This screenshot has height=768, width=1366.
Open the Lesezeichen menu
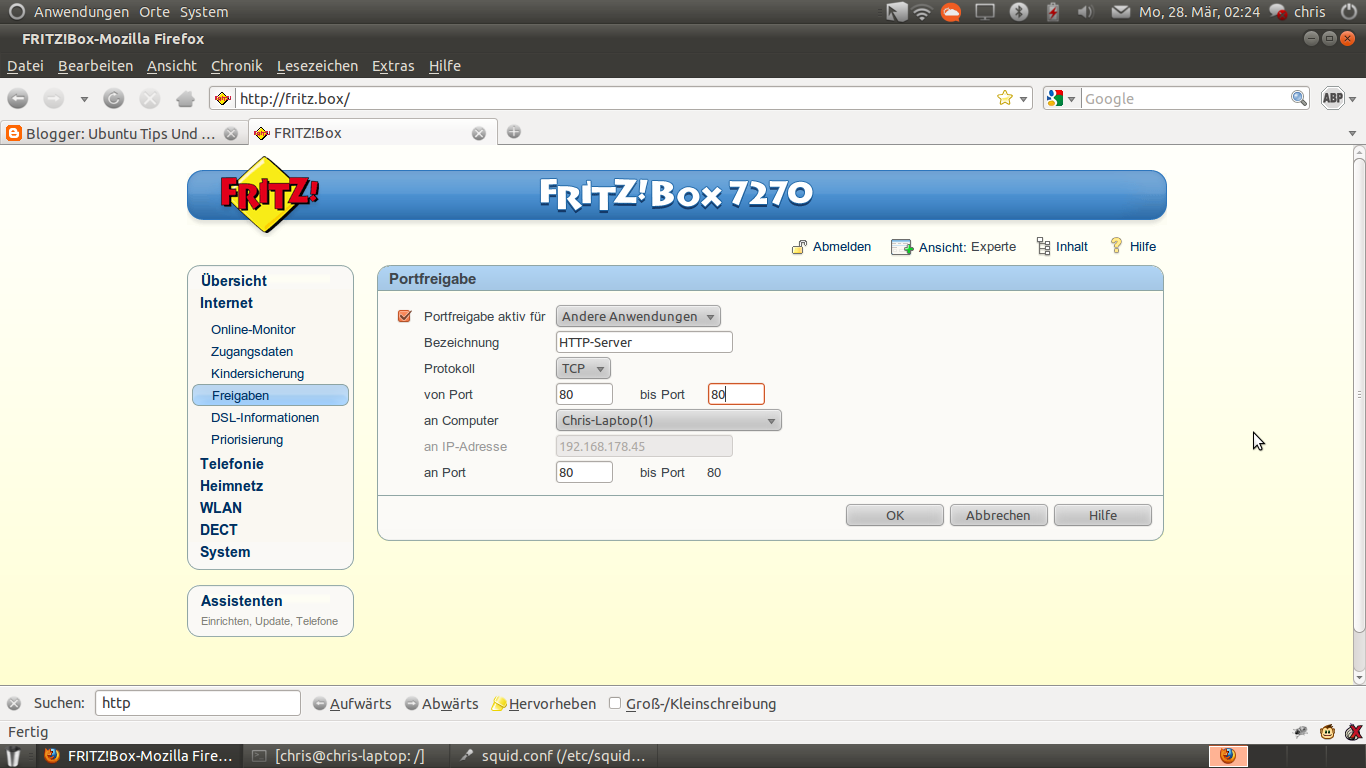coord(317,66)
